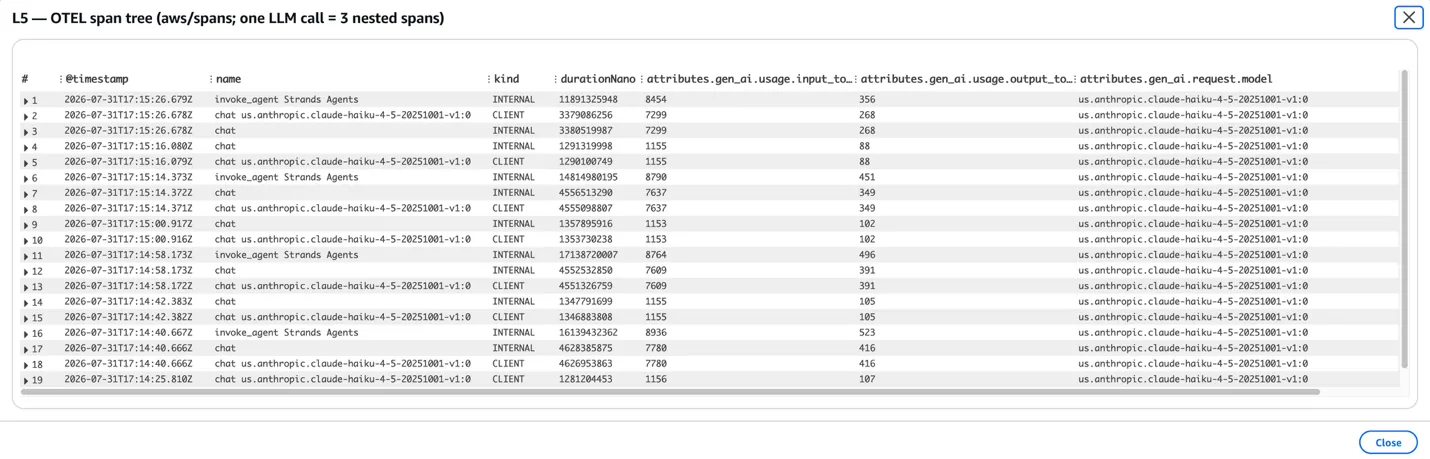Click output token value 496
1430x459 pixels.
[x=867, y=255]
